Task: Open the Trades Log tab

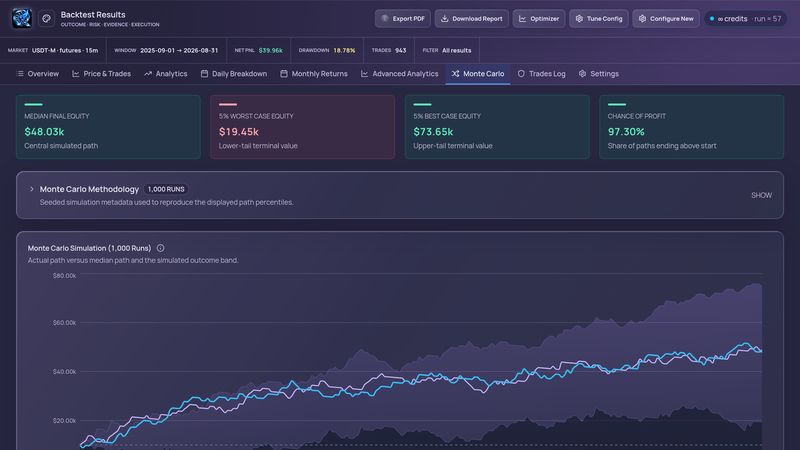Action: (x=541, y=74)
